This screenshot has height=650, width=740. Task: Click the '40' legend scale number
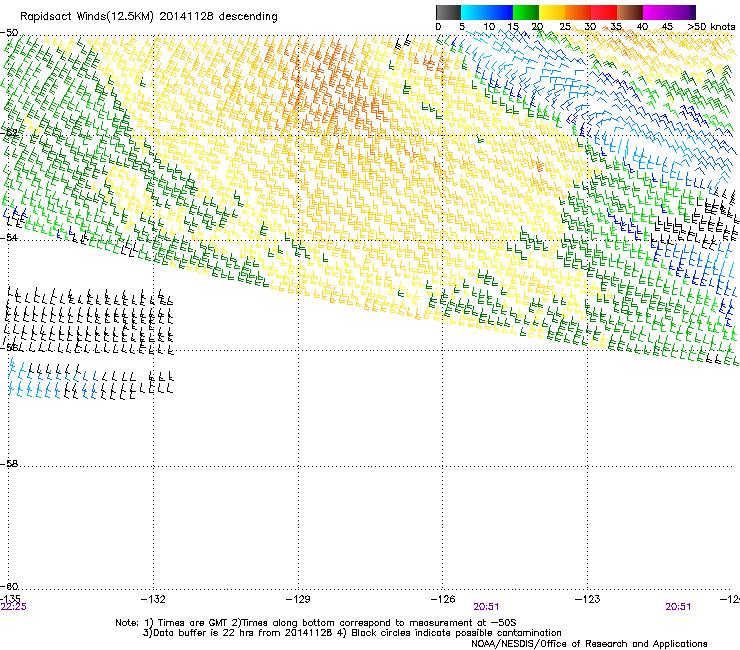[x=642, y=27]
